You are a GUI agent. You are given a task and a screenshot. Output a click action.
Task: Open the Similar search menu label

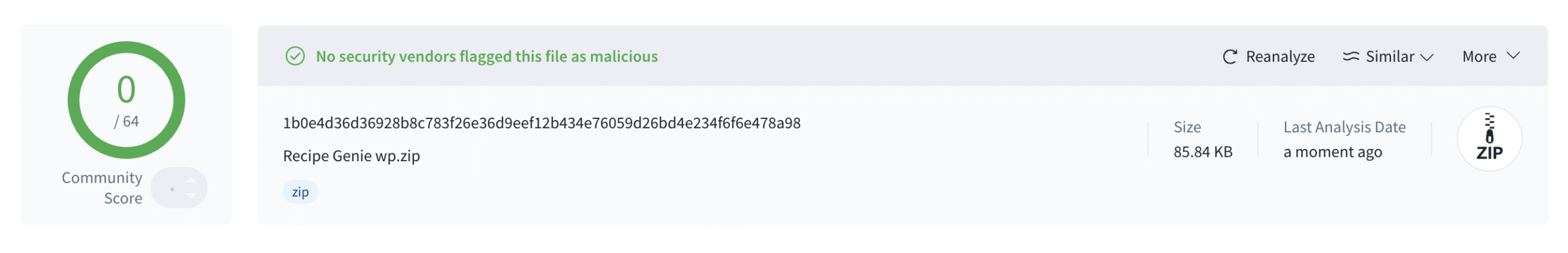click(1389, 56)
